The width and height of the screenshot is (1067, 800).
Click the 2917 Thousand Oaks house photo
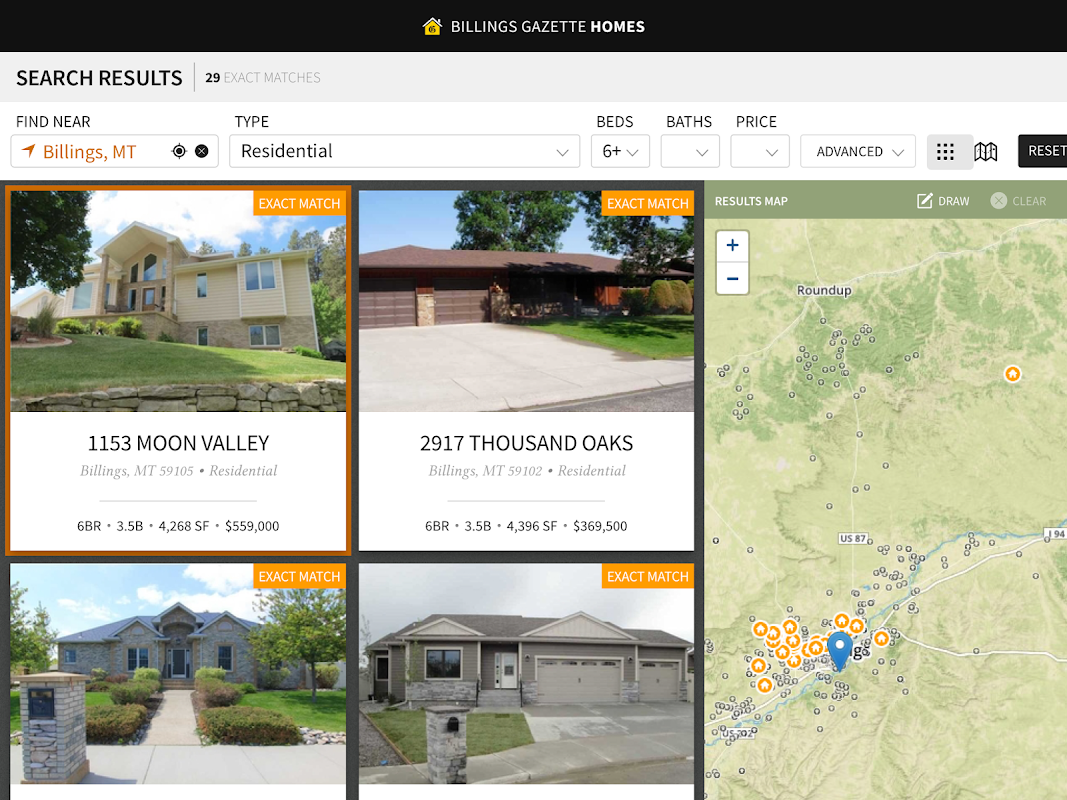tap(527, 301)
